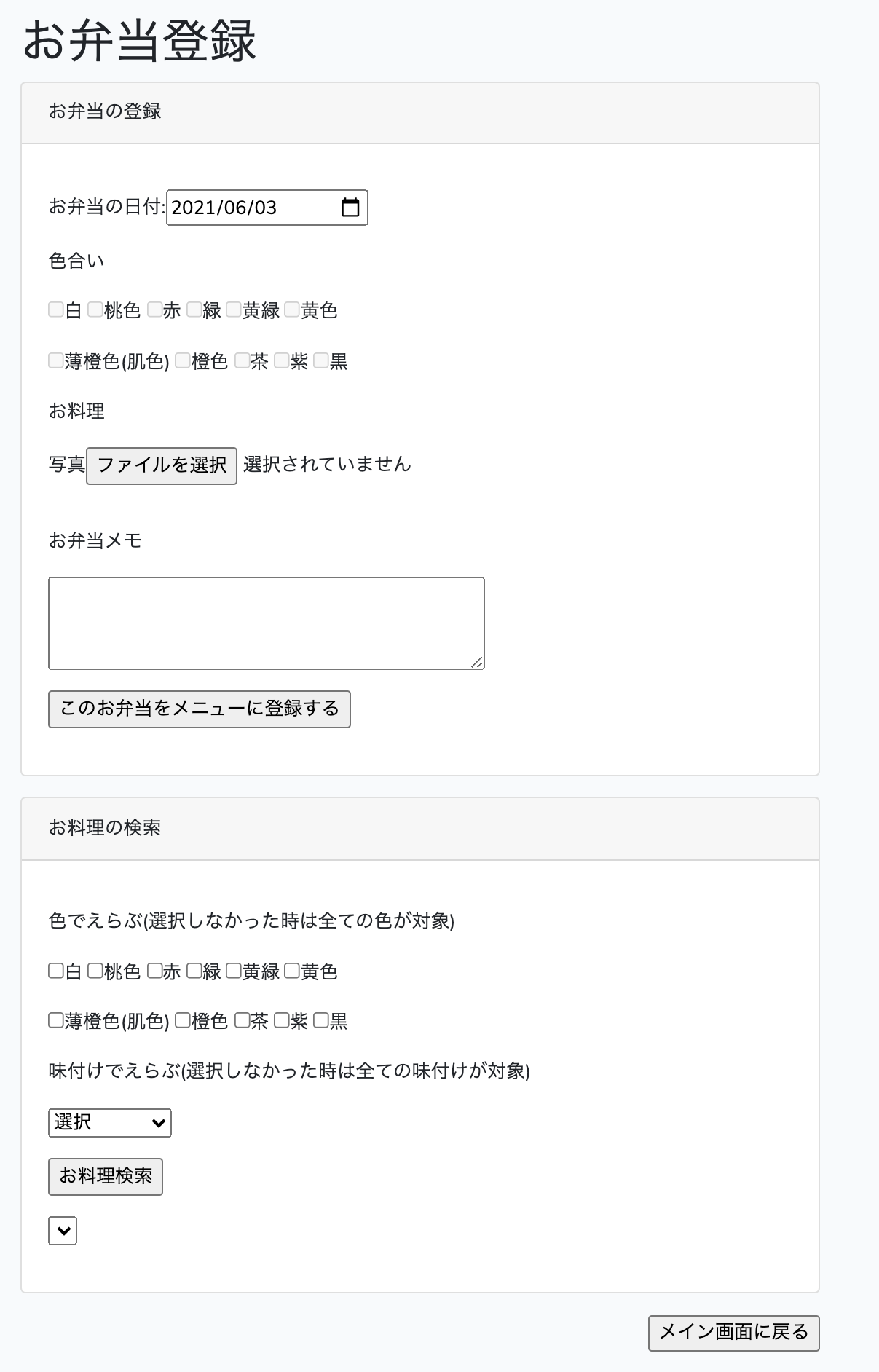Select 緑 checkbox in dish search

pos(194,971)
